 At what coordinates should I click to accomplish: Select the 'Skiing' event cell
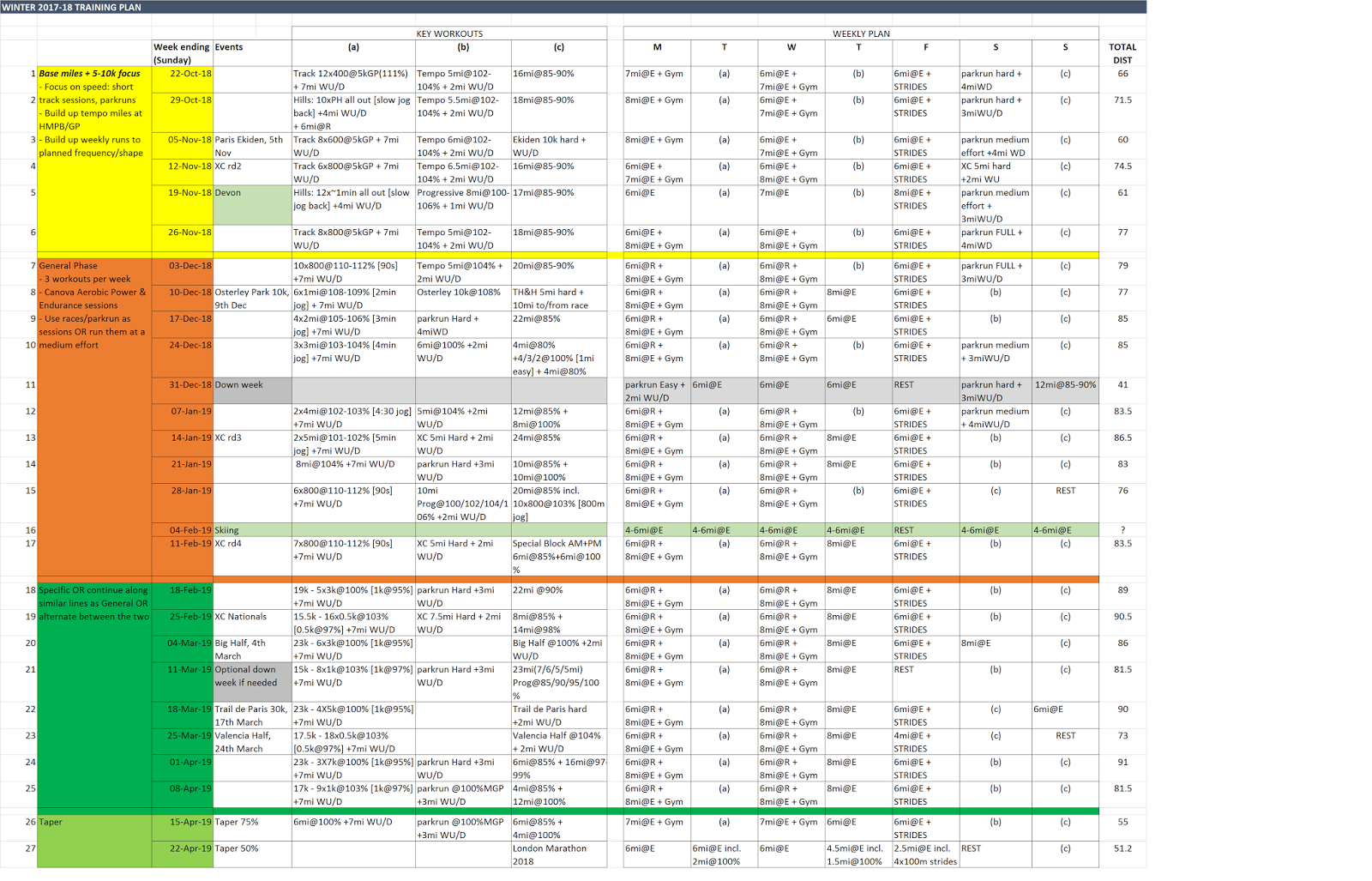click(252, 530)
